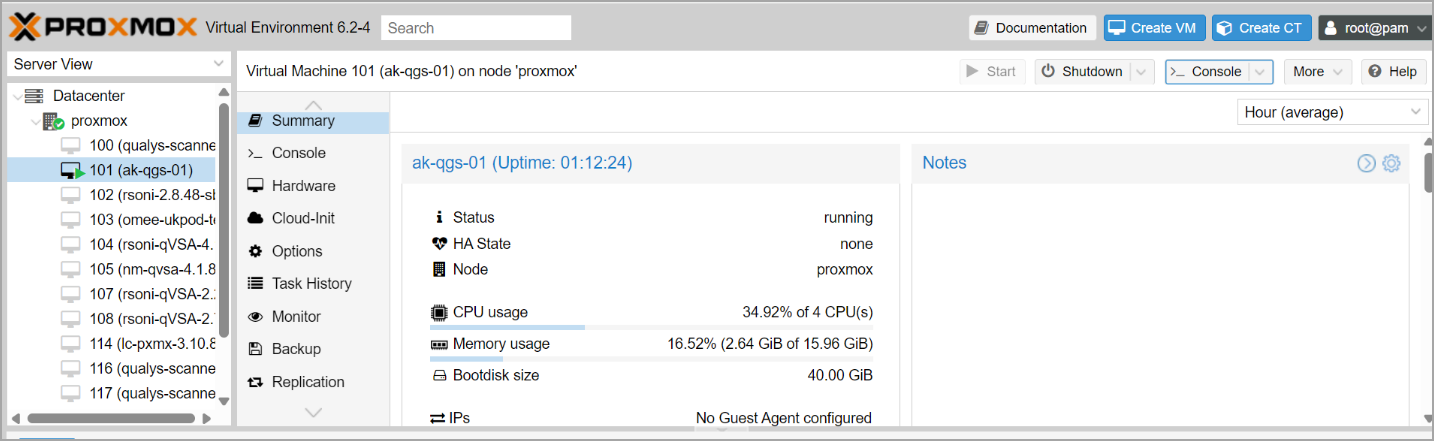This screenshot has height=441, width=1434.
Task: Open the Cloud-Init tab
Action: pyautogui.click(x=313, y=218)
